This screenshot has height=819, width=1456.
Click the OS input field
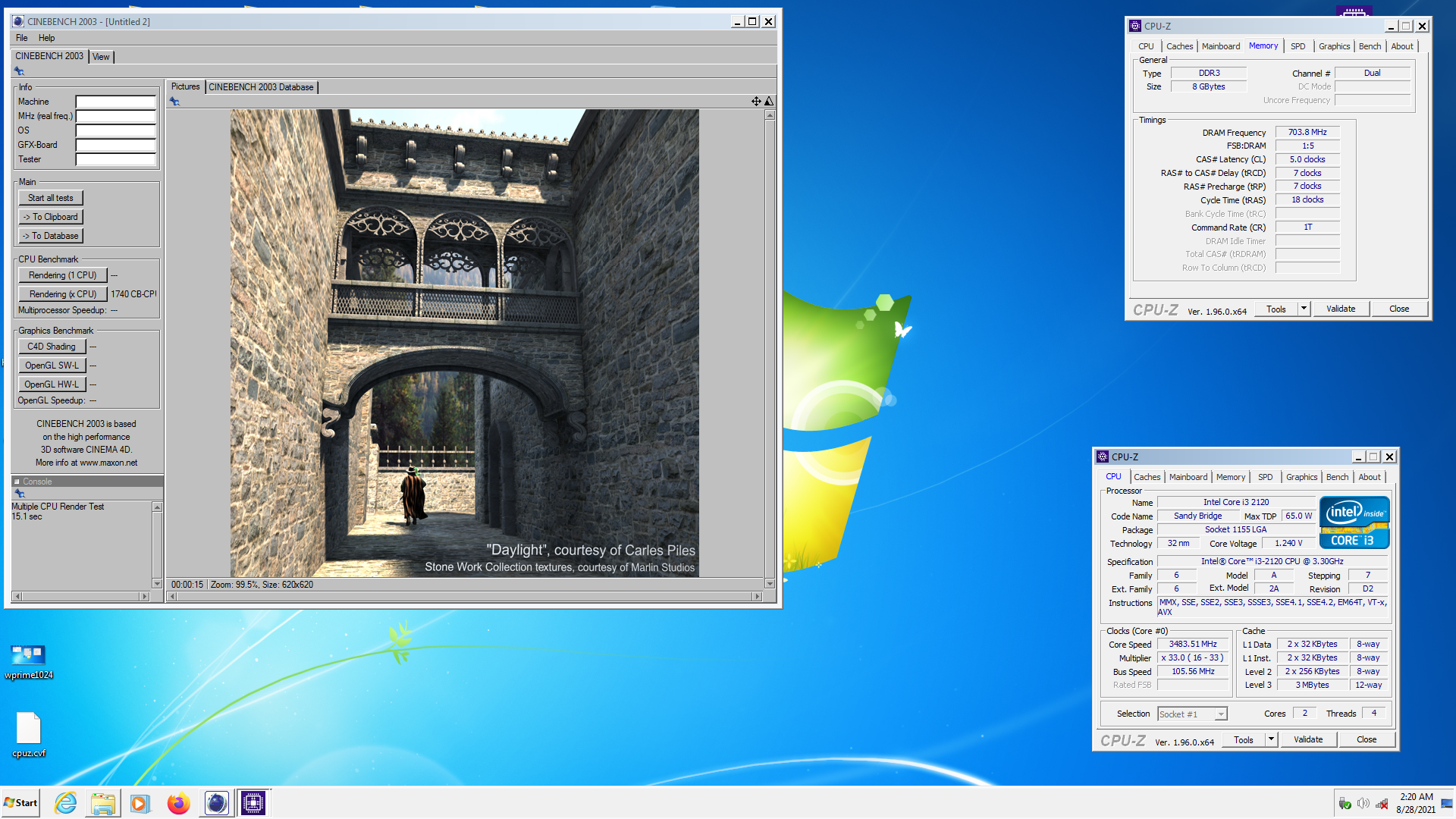pos(115,130)
